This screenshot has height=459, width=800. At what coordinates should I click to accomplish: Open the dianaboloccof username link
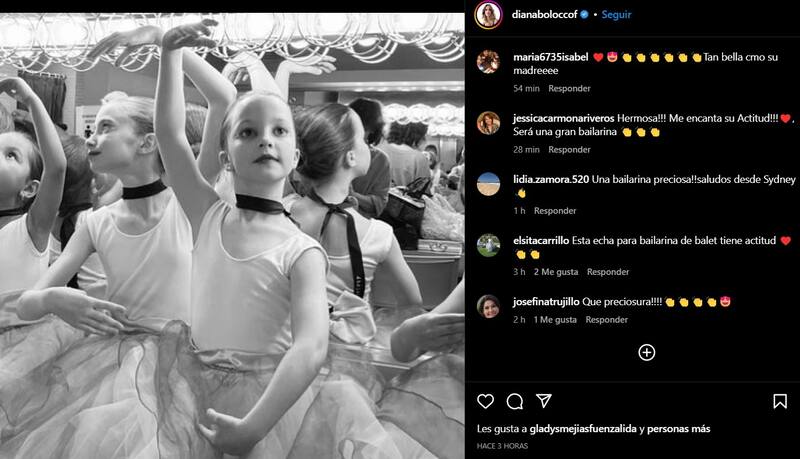coord(544,15)
